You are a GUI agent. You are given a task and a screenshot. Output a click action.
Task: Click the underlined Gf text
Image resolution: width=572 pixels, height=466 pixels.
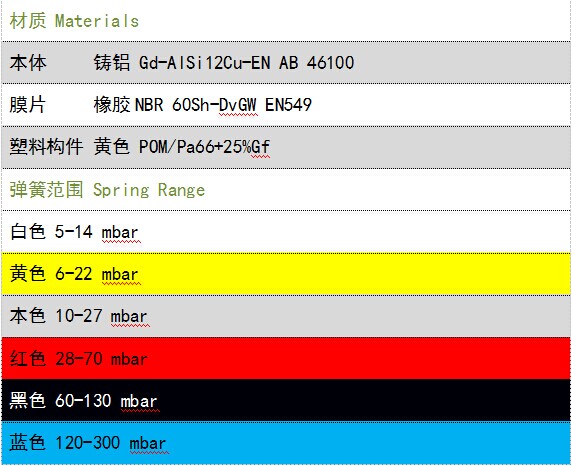pos(260,147)
